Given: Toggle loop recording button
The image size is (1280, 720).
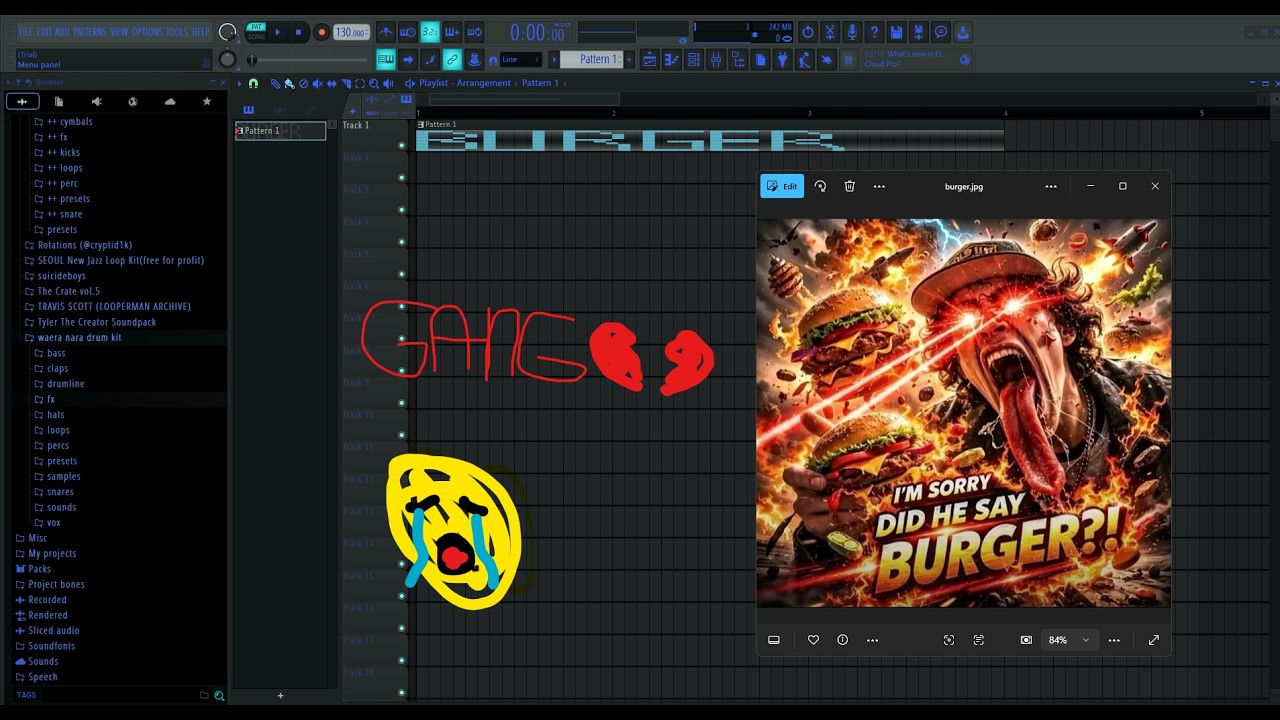Looking at the screenshot, I should click(x=475, y=32).
